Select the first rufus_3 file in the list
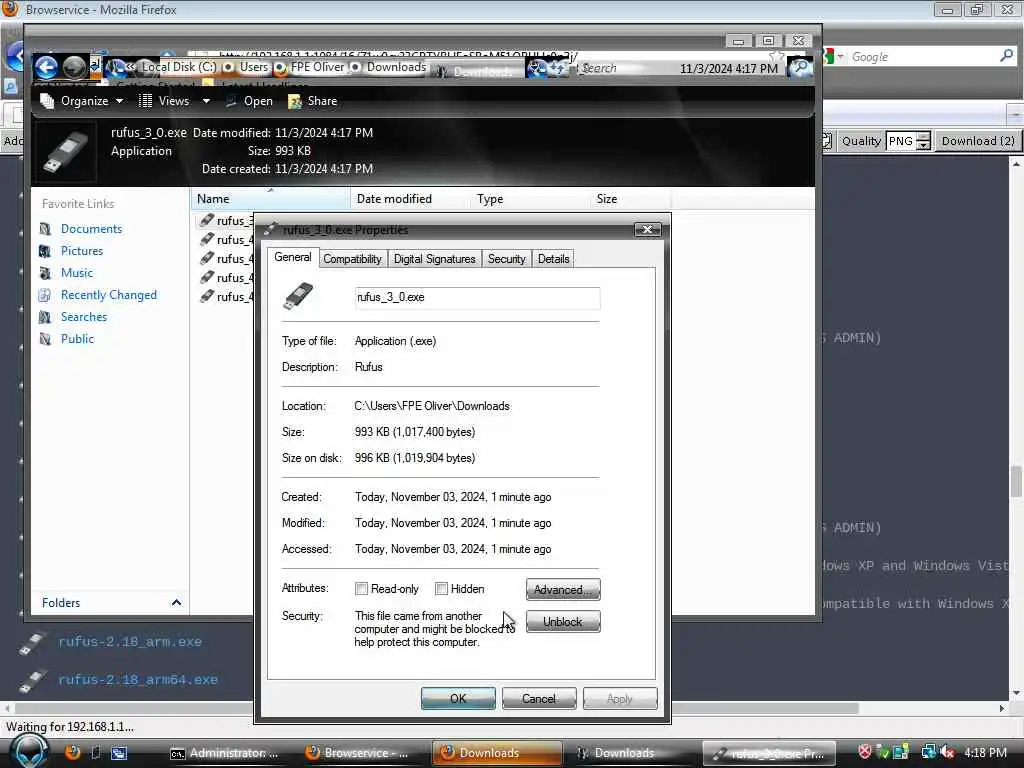Screen dimensions: 1024x768 pyautogui.click(x=226, y=221)
